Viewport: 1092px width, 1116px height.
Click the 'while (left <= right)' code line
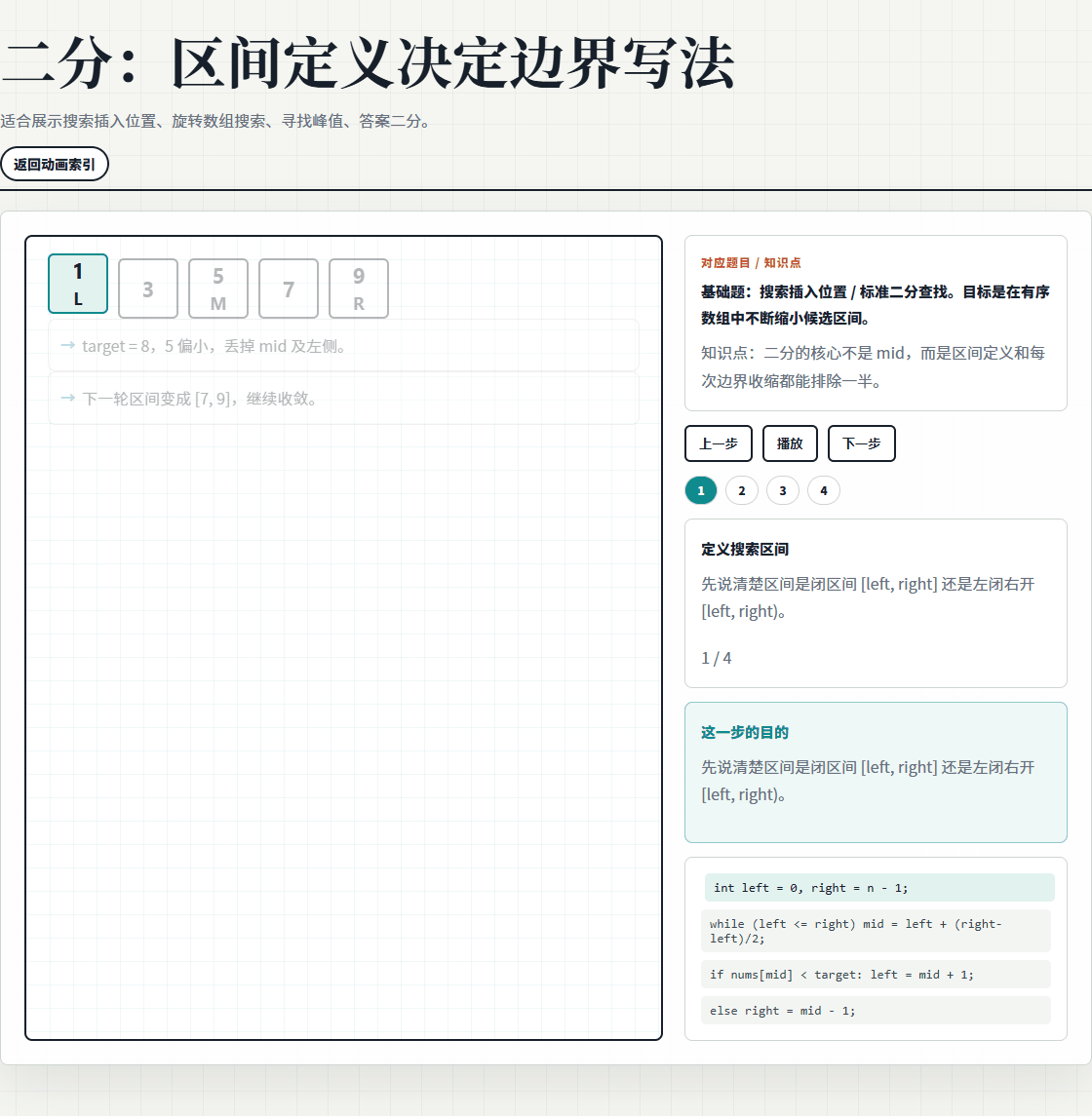876,931
